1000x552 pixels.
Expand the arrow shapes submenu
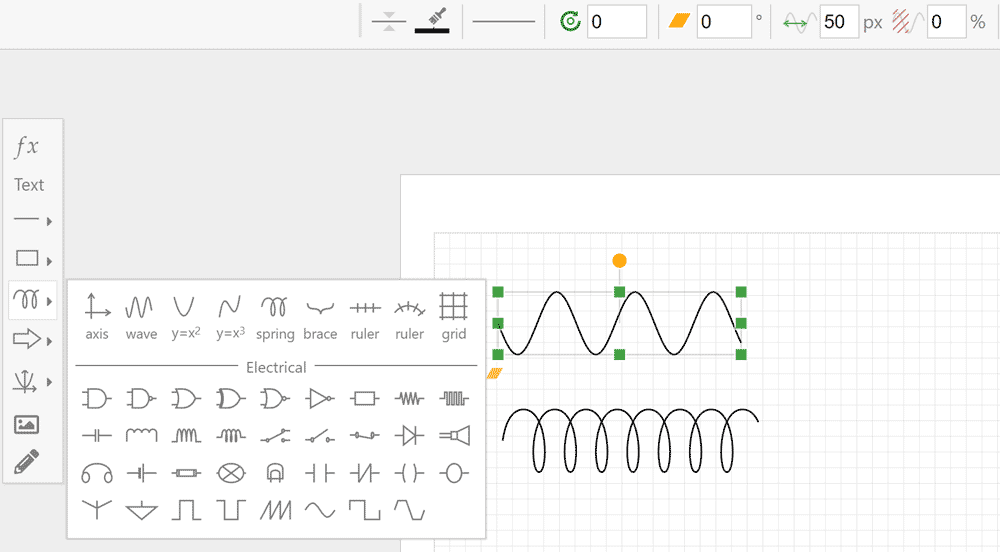[x=32, y=340]
